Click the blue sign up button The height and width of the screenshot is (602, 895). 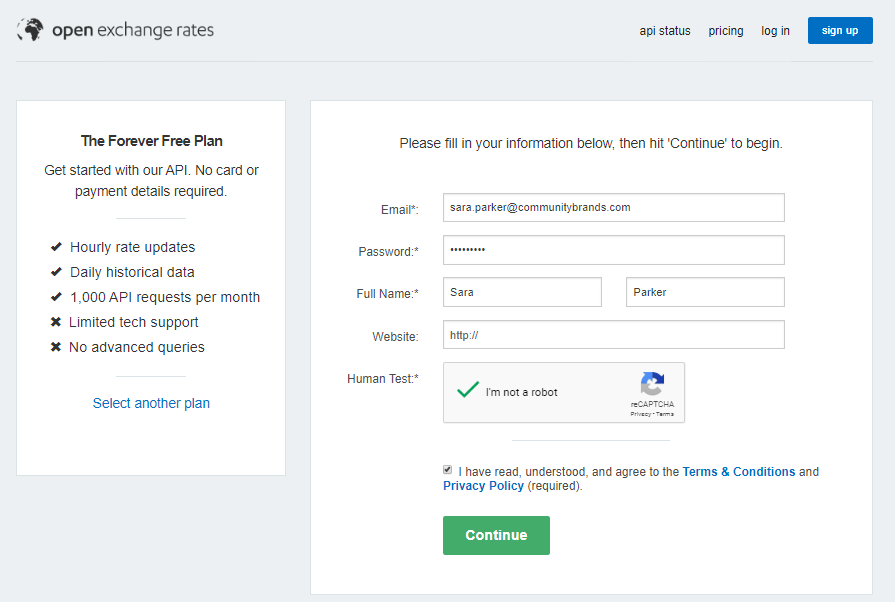[x=840, y=31]
